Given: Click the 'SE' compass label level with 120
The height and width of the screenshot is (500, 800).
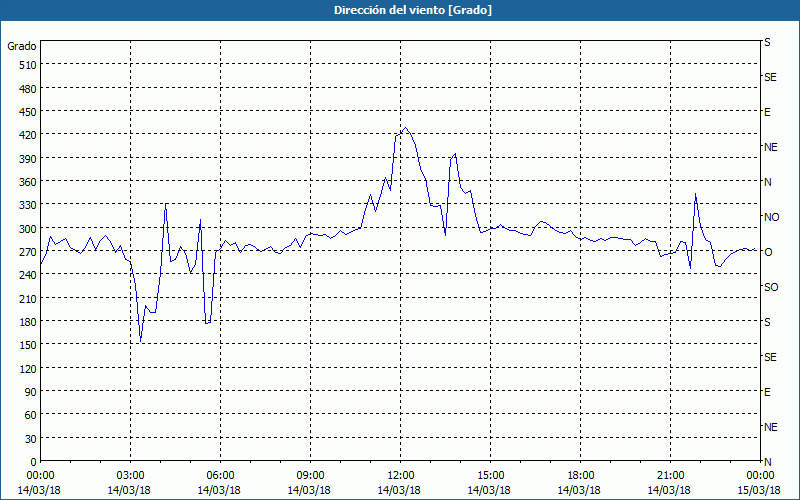Looking at the screenshot, I should [x=770, y=357].
